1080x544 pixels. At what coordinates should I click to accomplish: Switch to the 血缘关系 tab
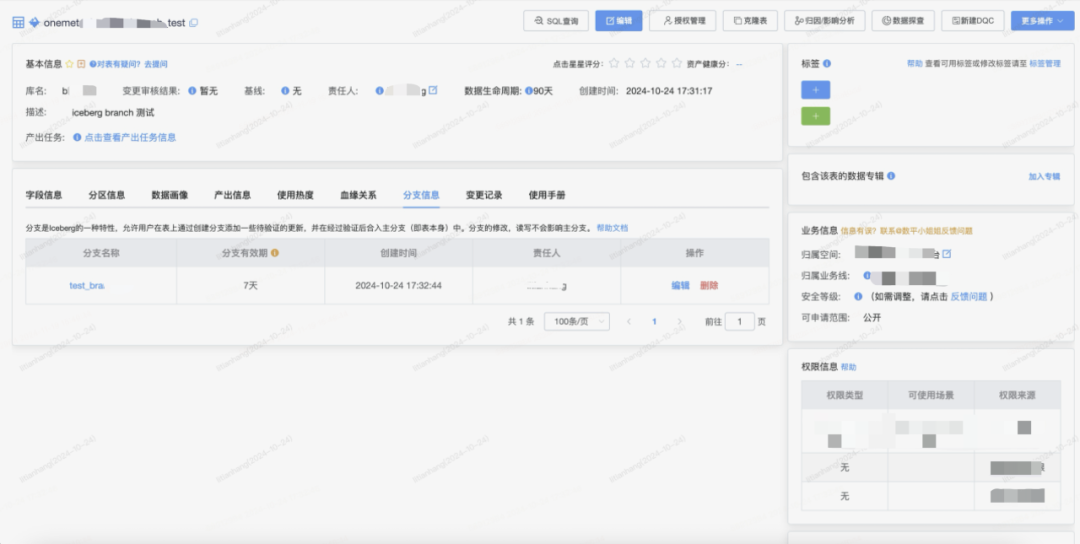point(358,196)
